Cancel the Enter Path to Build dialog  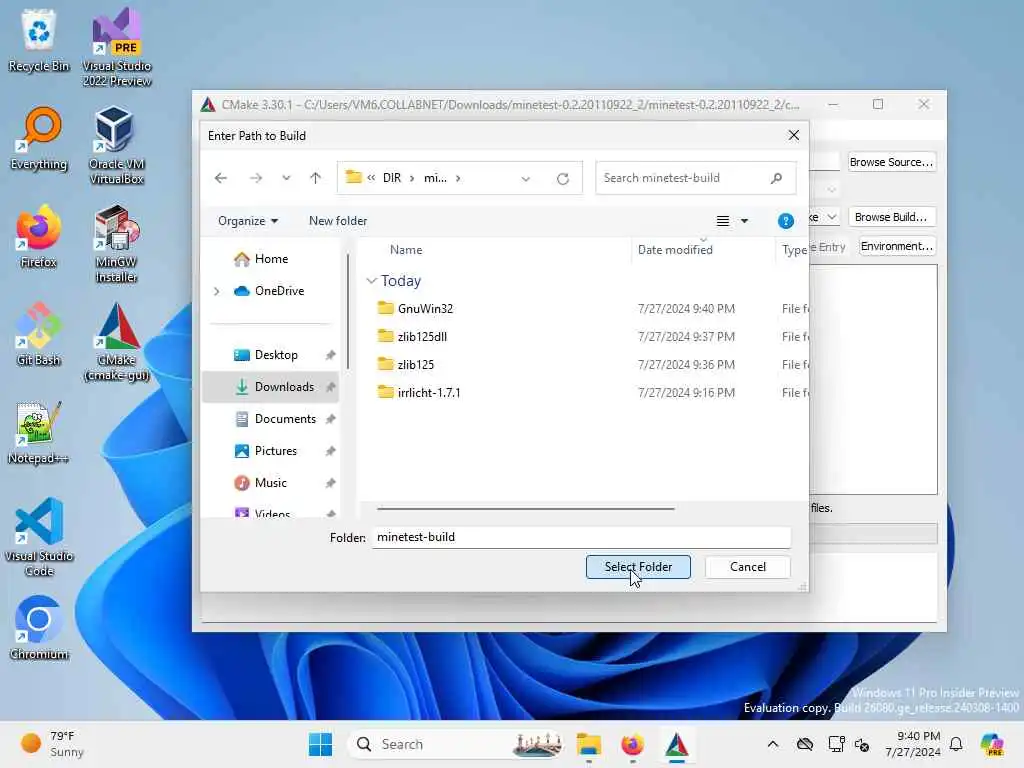(x=748, y=567)
